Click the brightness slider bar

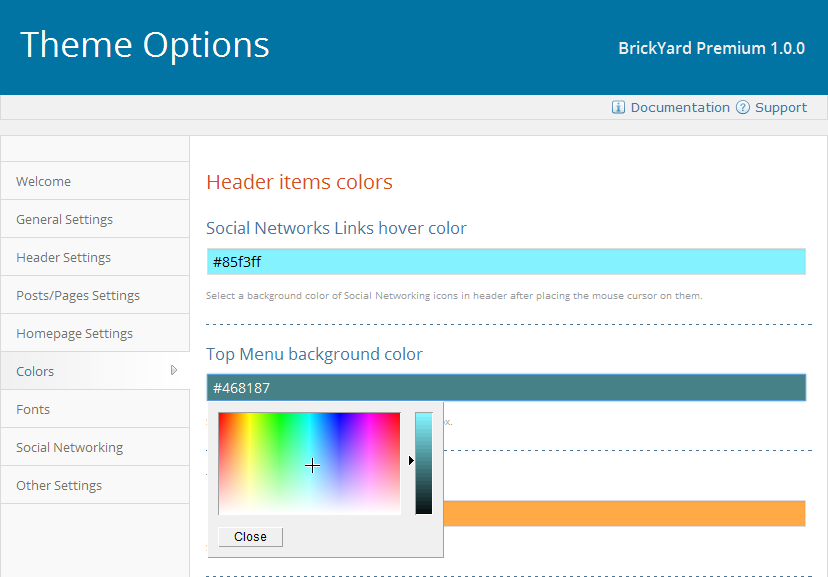pyautogui.click(x=424, y=464)
